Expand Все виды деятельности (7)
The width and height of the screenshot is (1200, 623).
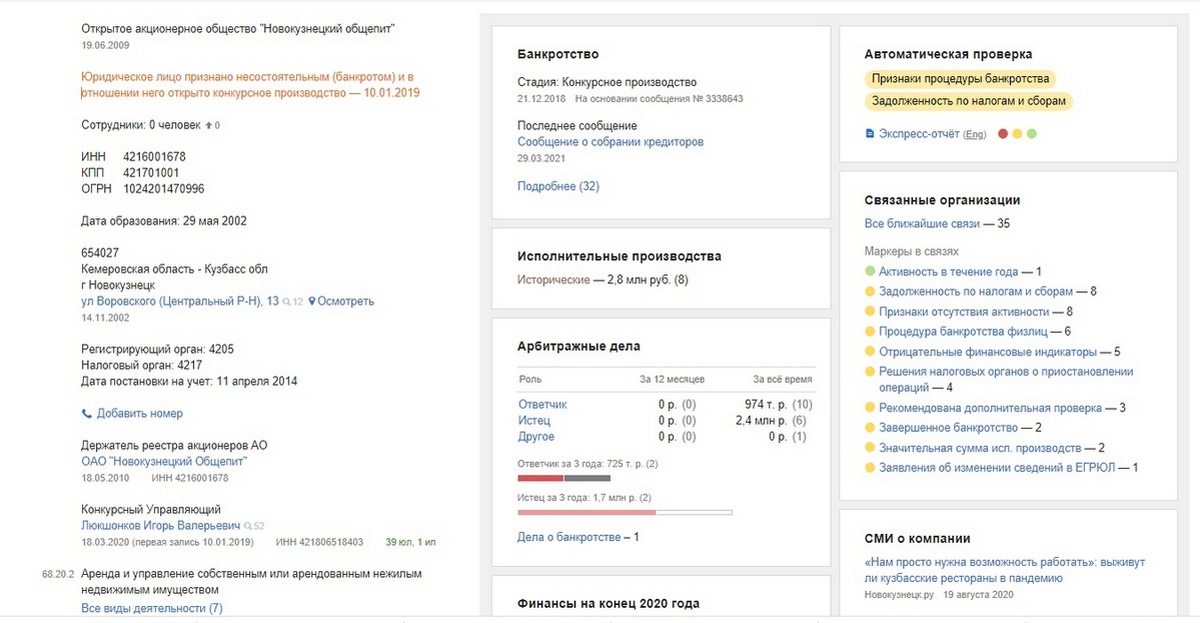click(x=152, y=608)
